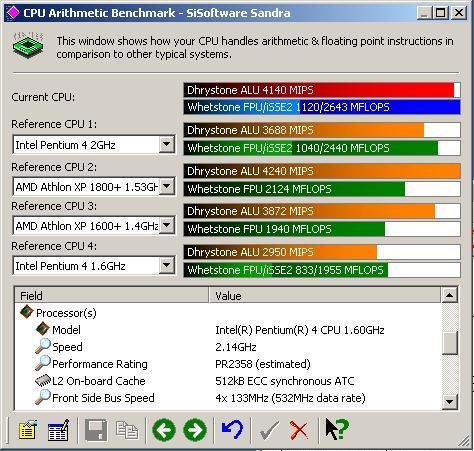Screen dimensions: 474x451
Task: Activate the context help cursor icon
Action: point(337,429)
